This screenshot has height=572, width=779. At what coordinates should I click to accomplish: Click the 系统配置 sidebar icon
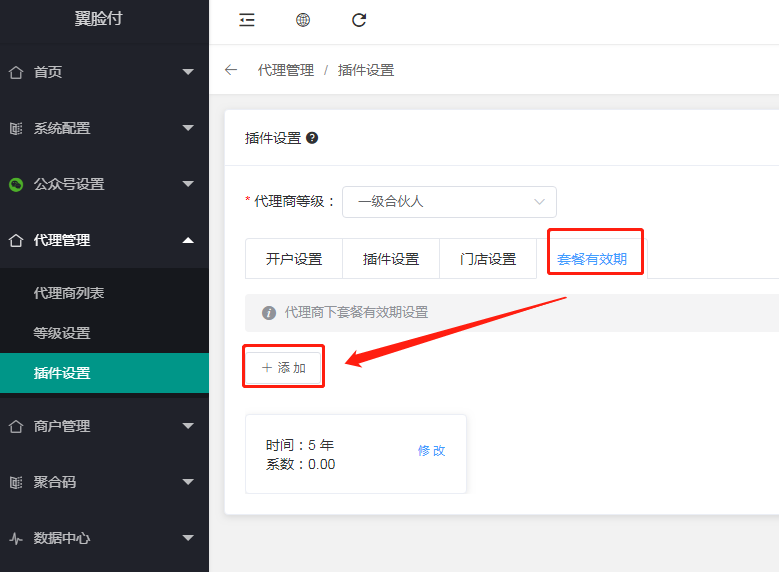[16, 129]
